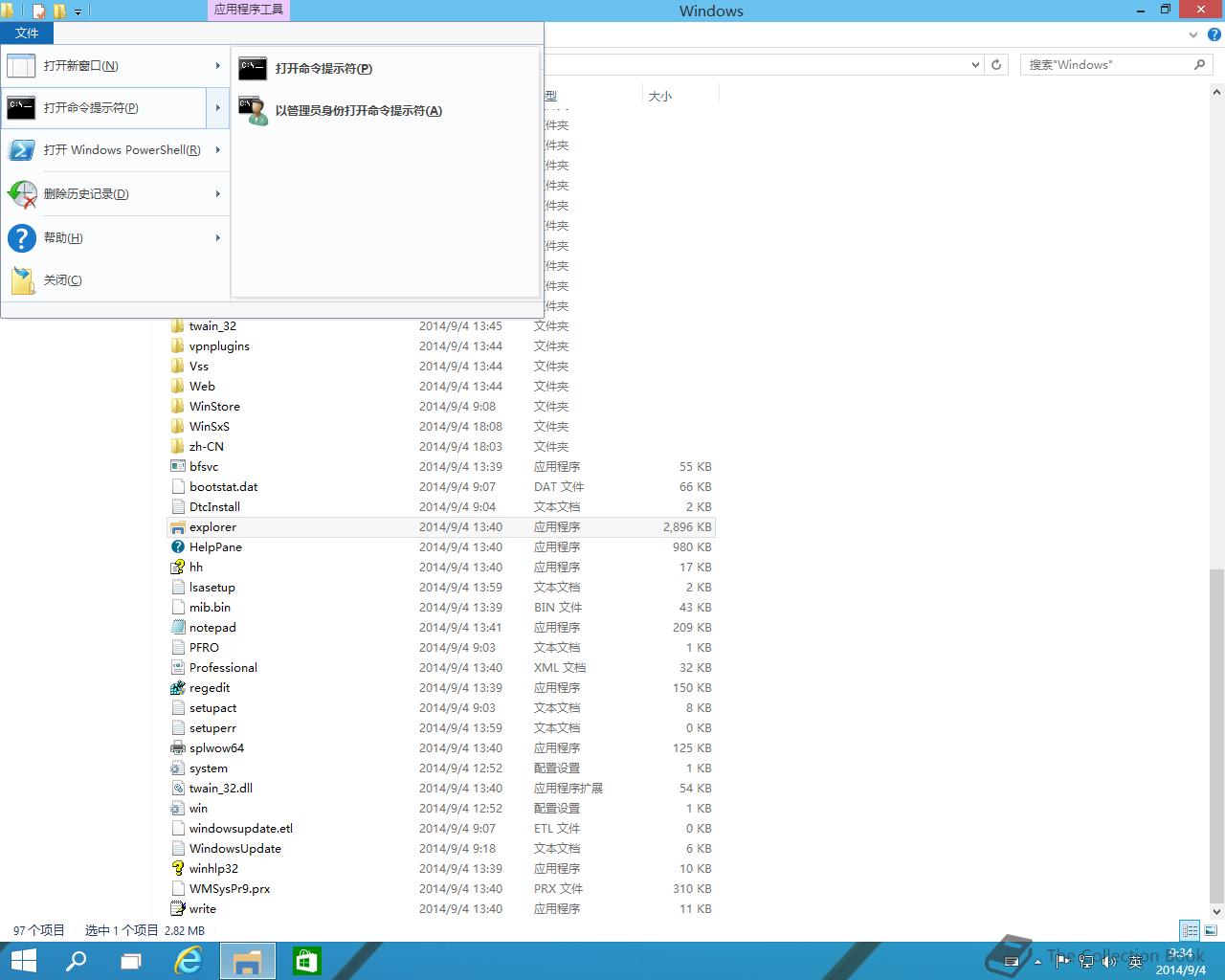1225x980 pixels.
Task: Select the twain_32 folder icon
Action: (177, 326)
